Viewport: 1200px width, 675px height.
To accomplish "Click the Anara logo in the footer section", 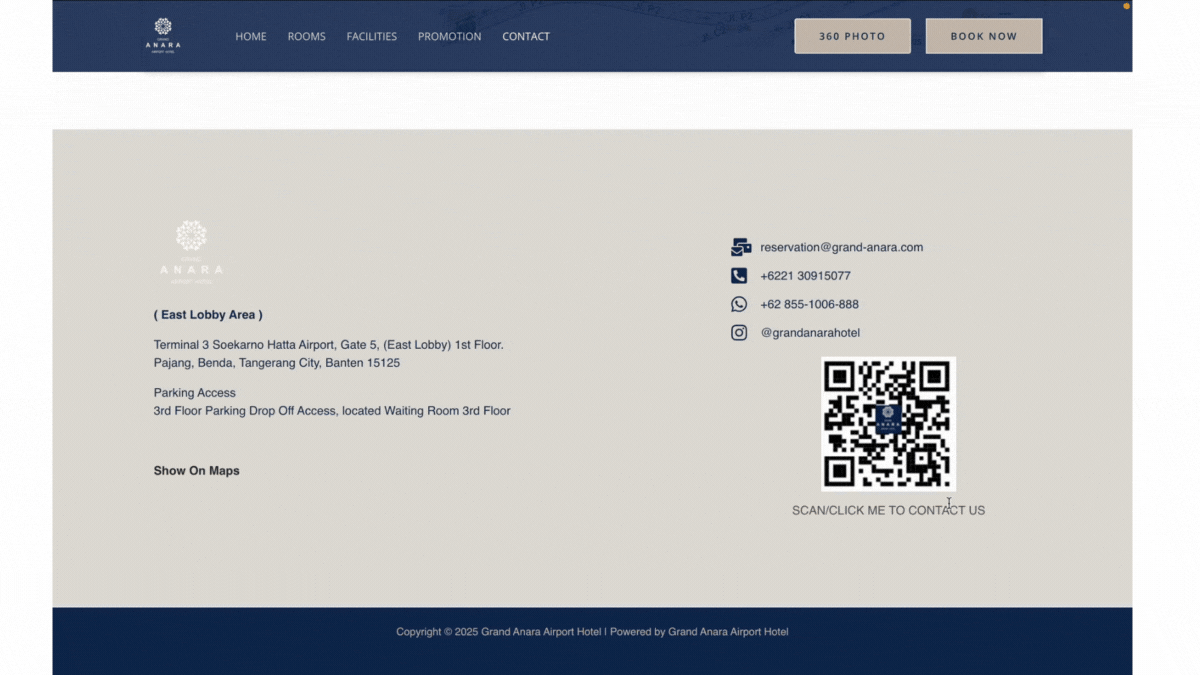I will [190, 248].
